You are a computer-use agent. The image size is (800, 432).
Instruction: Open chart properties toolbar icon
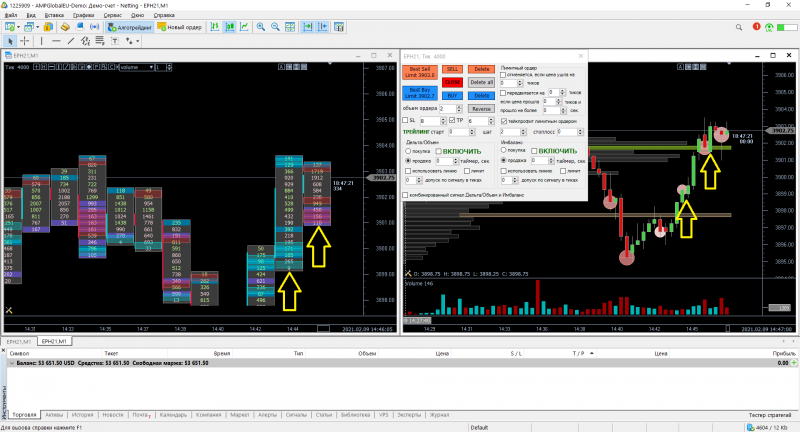click(x=339, y=27)
